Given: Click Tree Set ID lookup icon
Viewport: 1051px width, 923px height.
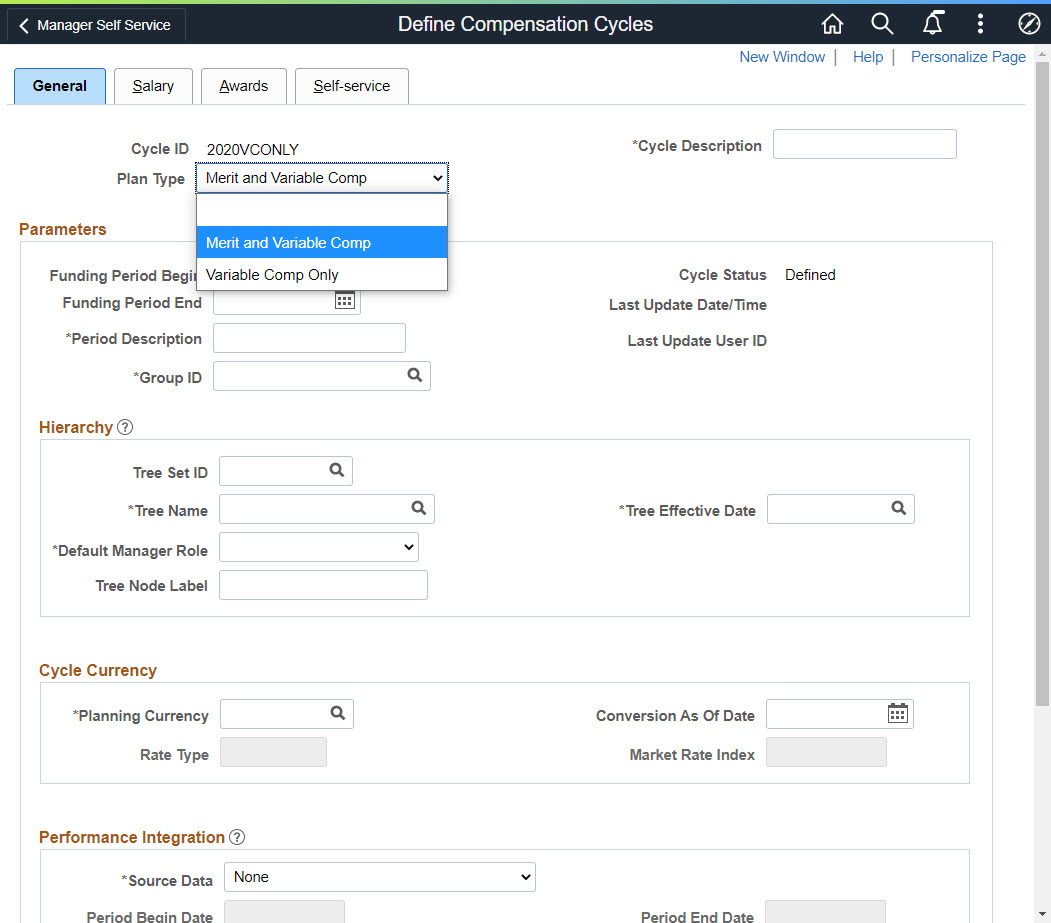Looking at the screenshot, I should [337, 470].
